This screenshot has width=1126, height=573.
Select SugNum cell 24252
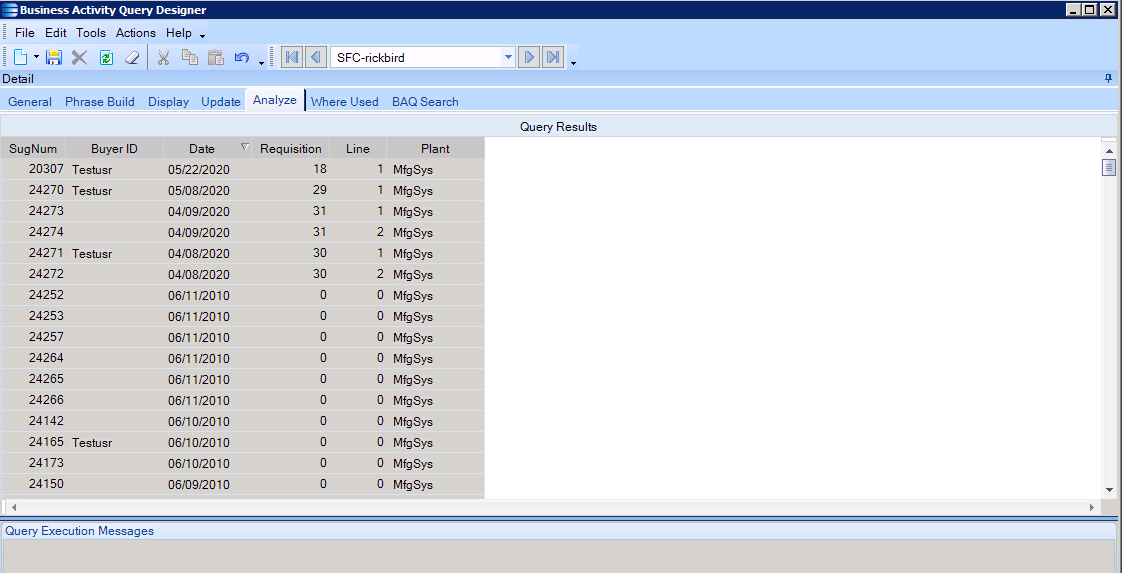click(x=34, y=295)
